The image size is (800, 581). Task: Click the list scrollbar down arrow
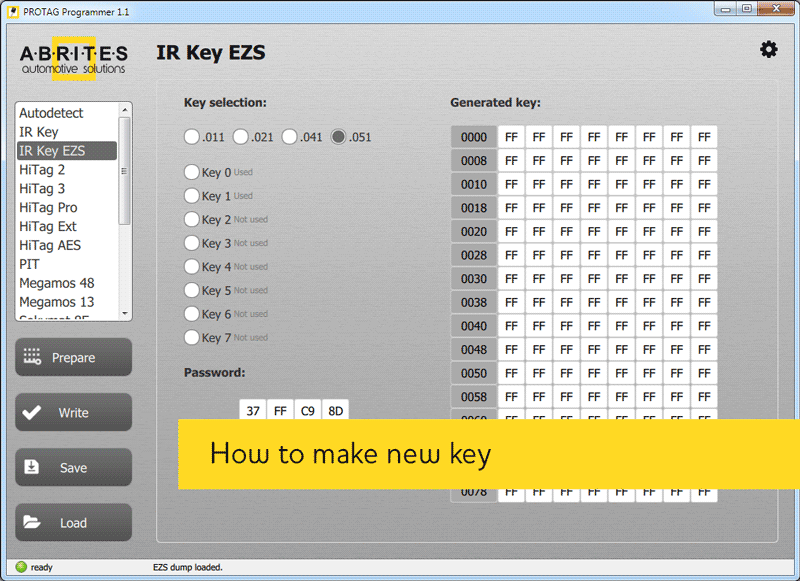click(124, 313)
